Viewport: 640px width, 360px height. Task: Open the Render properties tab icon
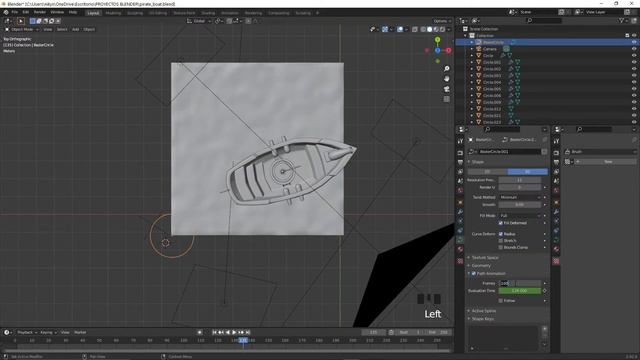460,153
